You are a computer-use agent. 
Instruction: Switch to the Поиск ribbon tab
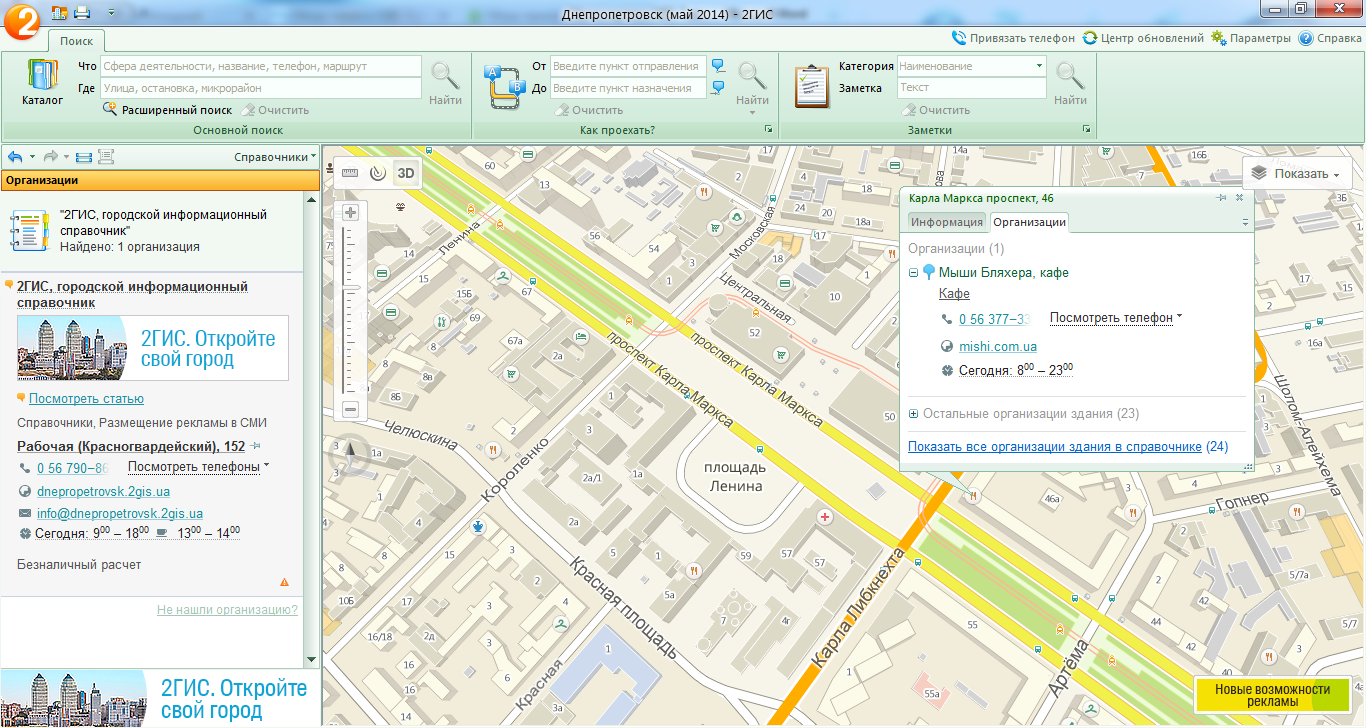[76, 41]
